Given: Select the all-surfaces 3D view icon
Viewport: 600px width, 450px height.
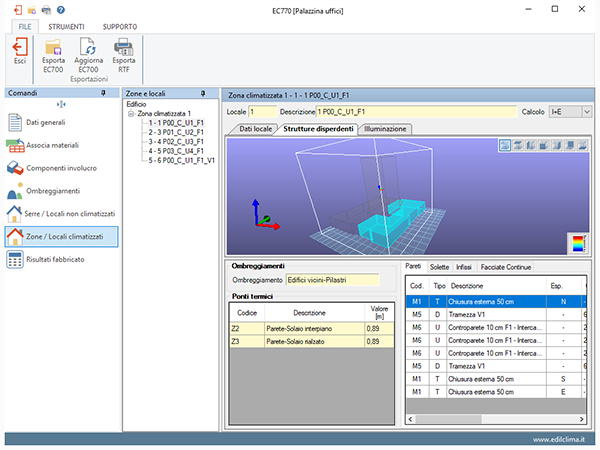Looking at the screenshot, I should (505, 145).
